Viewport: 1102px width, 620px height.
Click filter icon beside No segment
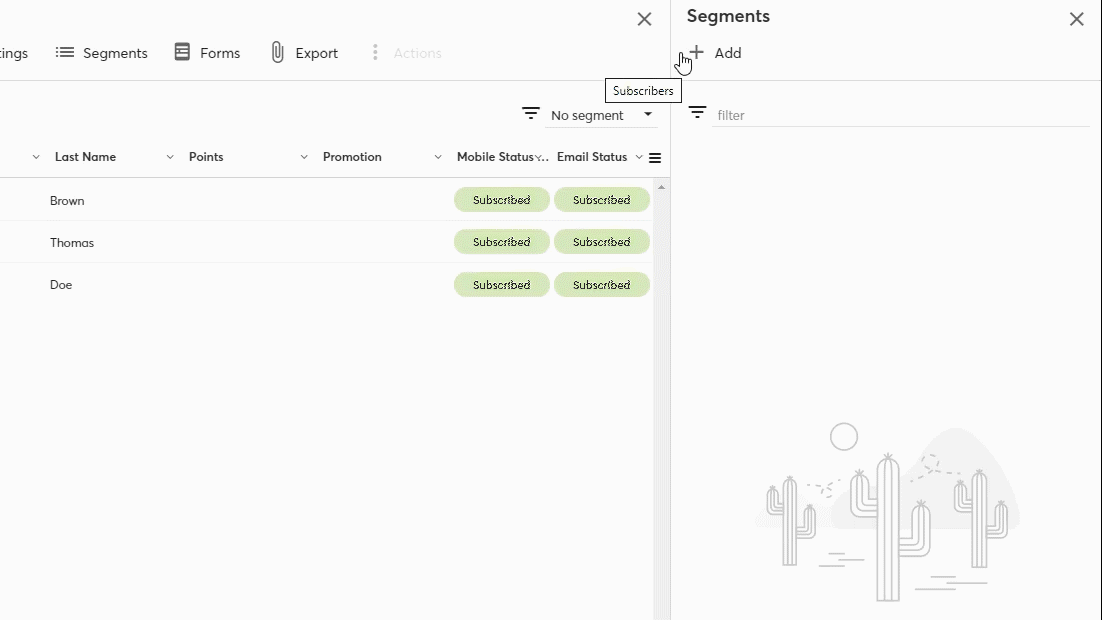[x=531, y=114]
